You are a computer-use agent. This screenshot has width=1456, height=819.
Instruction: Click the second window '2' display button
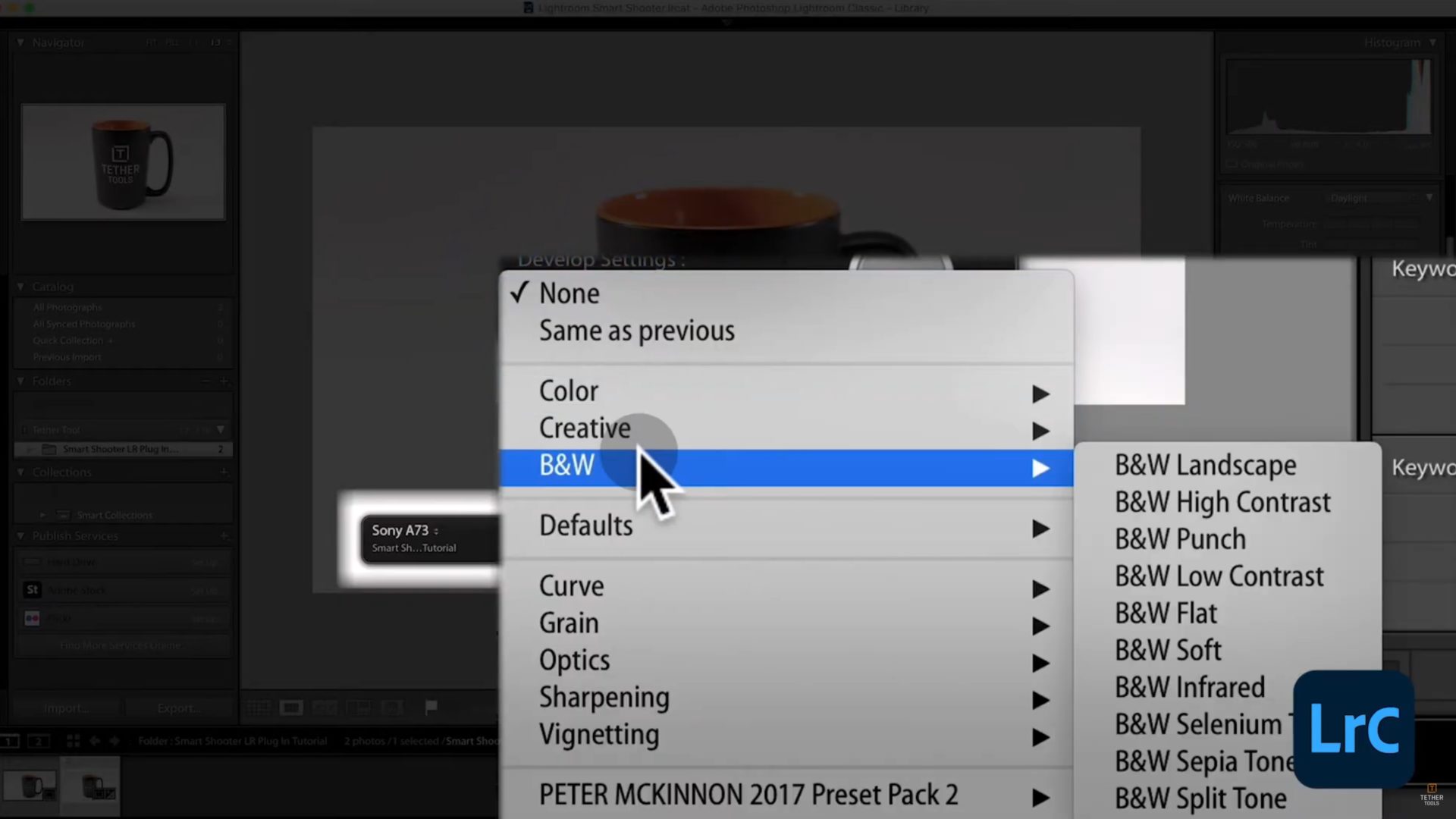[x=39, y=741]
